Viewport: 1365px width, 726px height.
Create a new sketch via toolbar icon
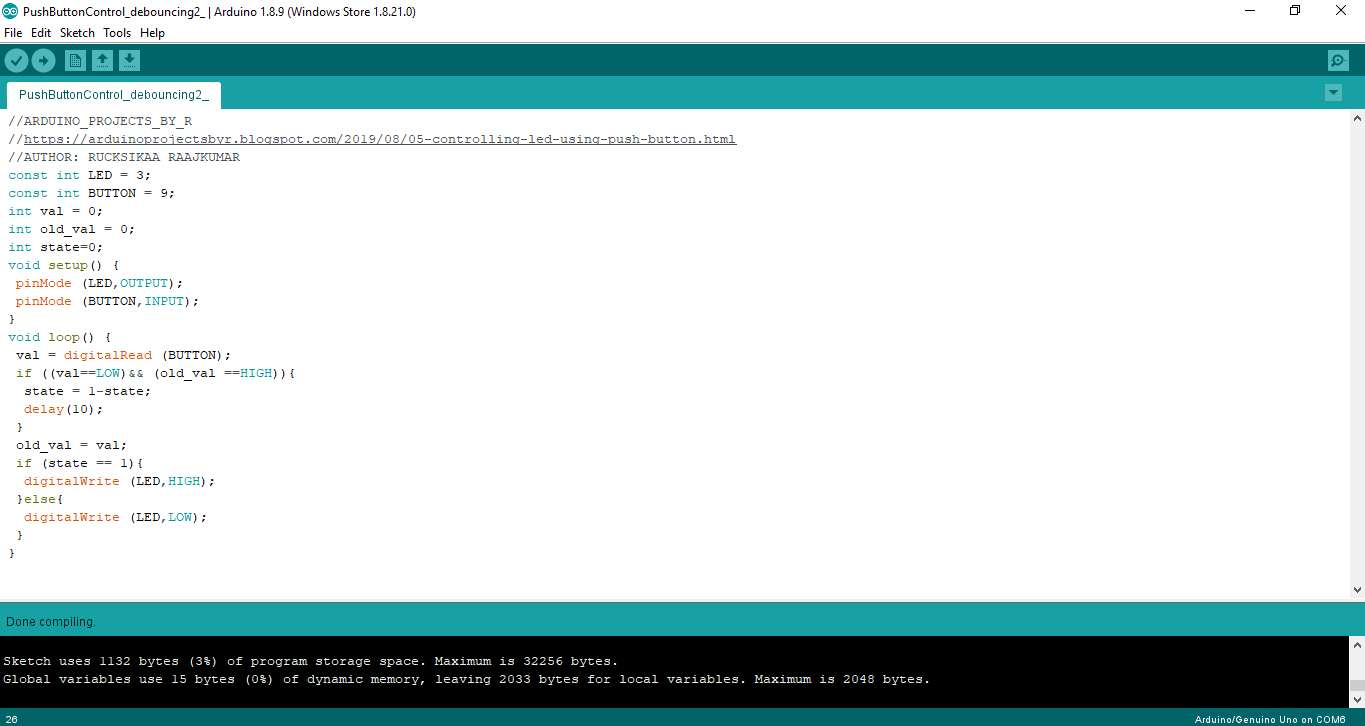[x=75, y=60]
